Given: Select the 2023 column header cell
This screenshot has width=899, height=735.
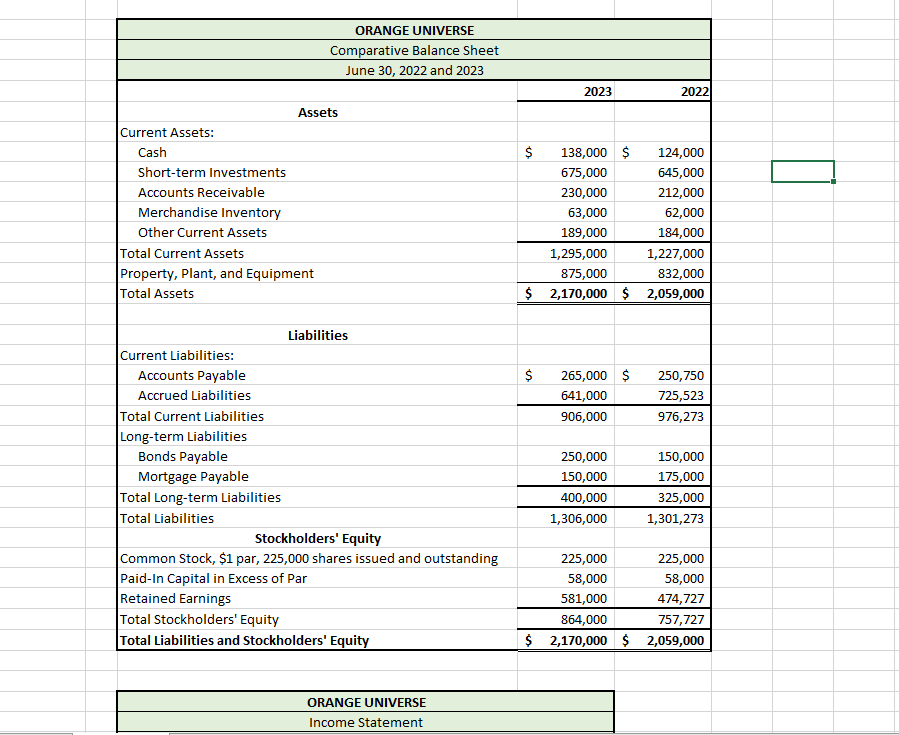Looking at the screenshot, I should [565, 91].
